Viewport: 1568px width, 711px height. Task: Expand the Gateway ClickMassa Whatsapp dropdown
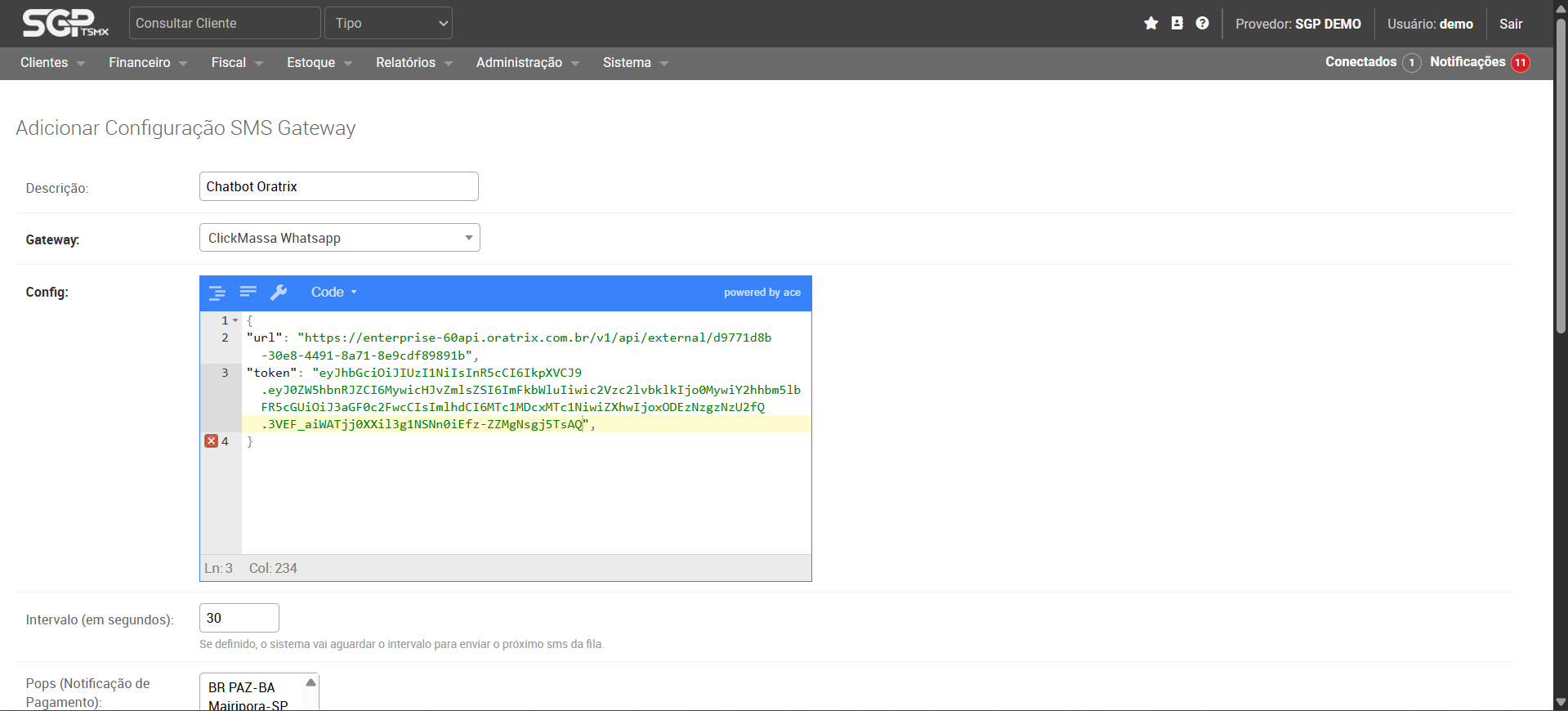(339, 238)
